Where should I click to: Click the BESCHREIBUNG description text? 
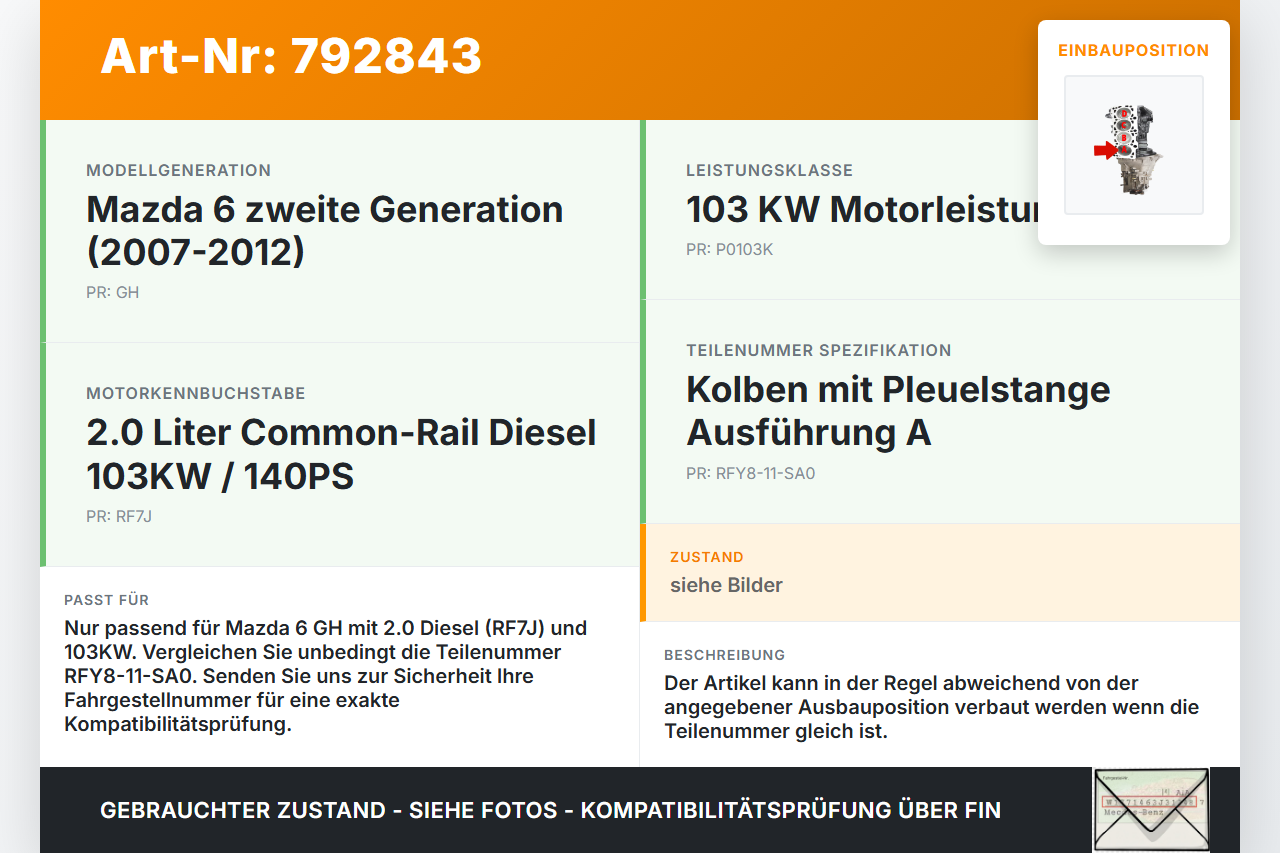tap(932, 707)
